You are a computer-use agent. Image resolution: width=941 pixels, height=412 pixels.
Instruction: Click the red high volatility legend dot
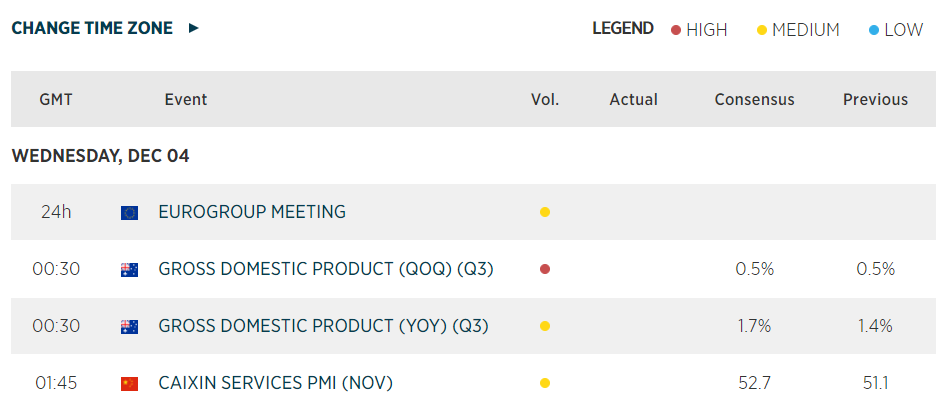[x=676, y=30]
